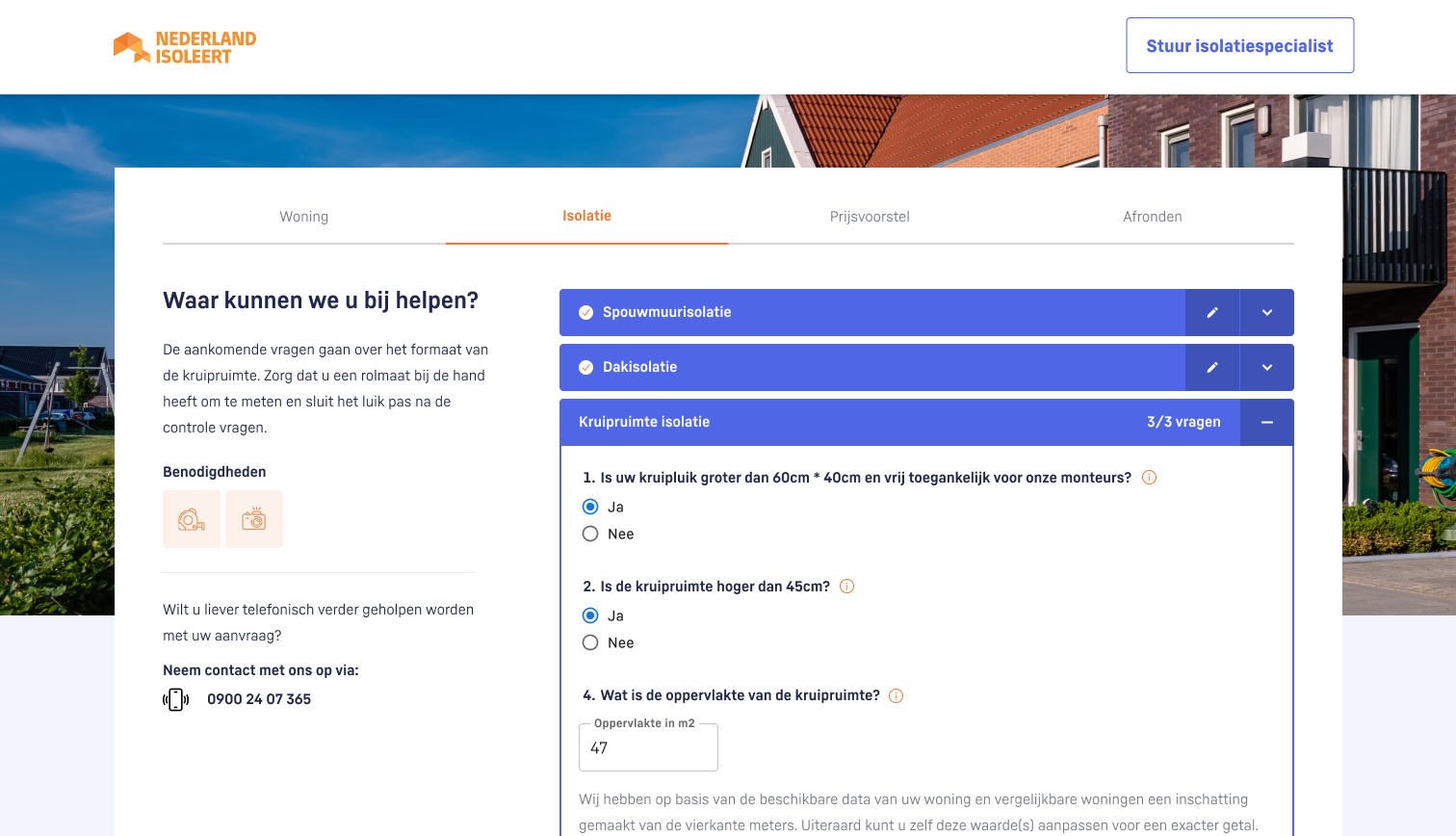Image resolution: width=1456 pixels, height=836 pixels.
Task: Choose Nee for kruipruimte height question
Action: point(590,642)
